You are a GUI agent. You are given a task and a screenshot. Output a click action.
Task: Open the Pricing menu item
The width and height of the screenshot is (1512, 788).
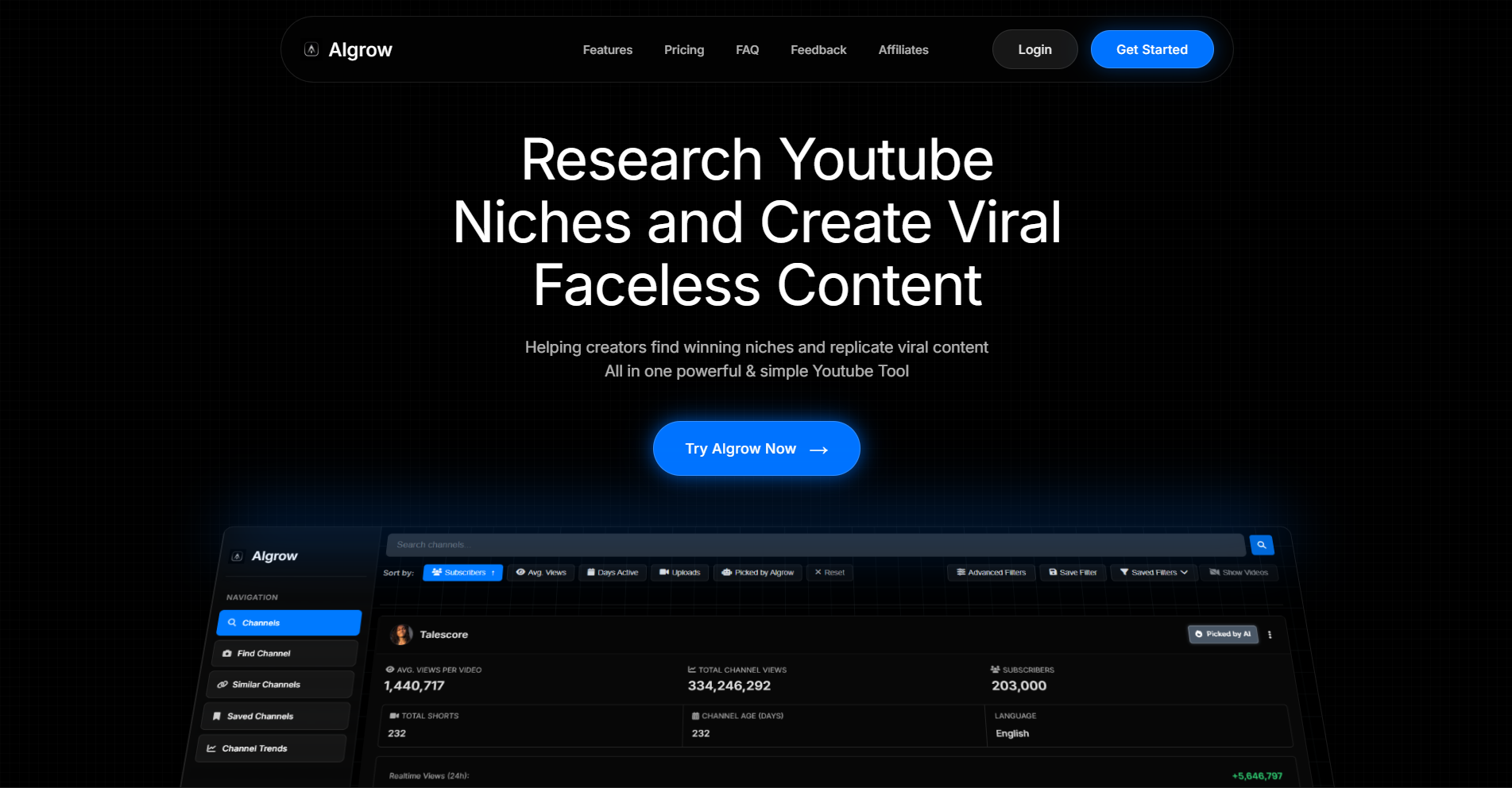tap(683, 49)
